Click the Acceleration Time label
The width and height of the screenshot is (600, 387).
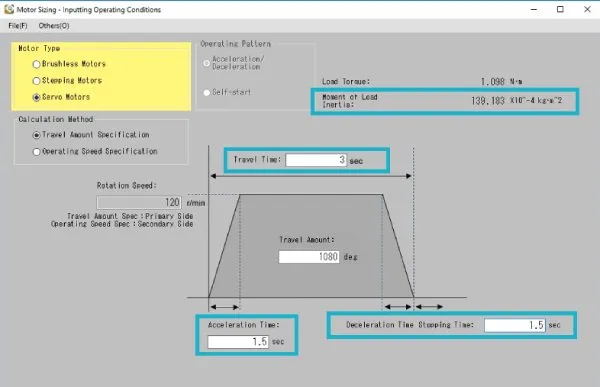(x=244, y=325)
